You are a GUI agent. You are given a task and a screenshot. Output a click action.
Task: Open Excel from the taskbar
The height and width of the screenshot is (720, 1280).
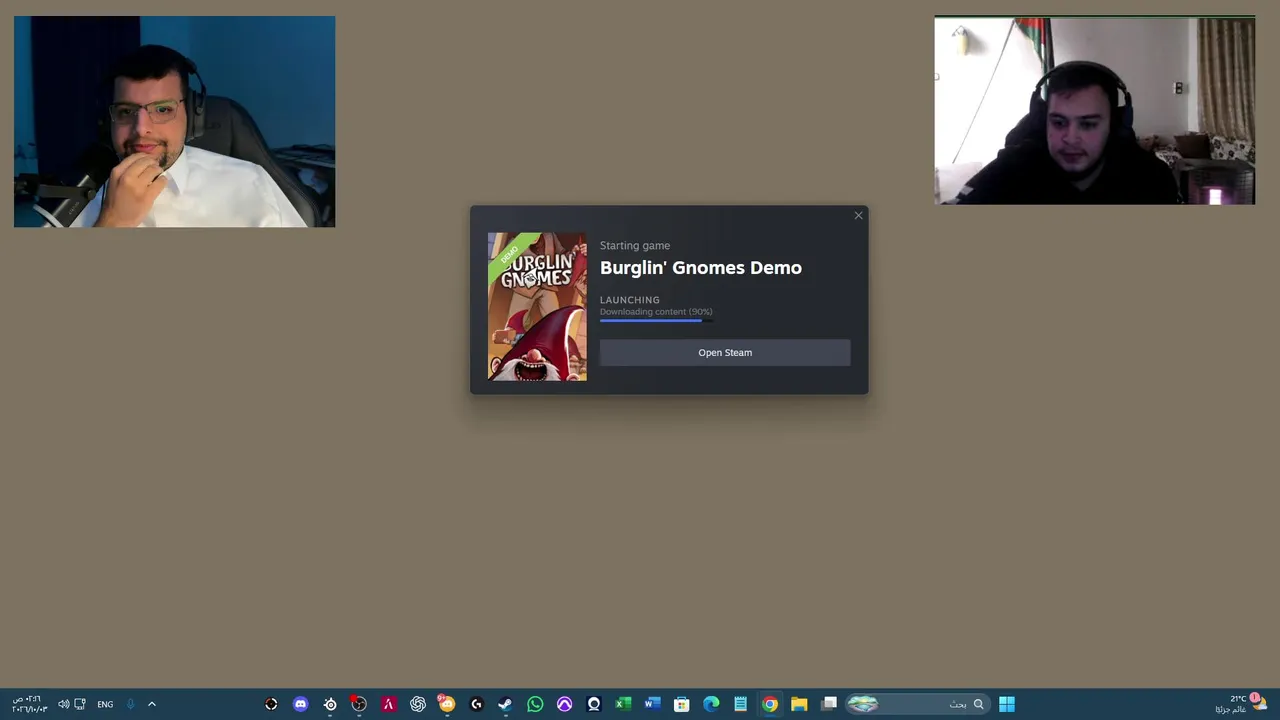tap(623, 704)
